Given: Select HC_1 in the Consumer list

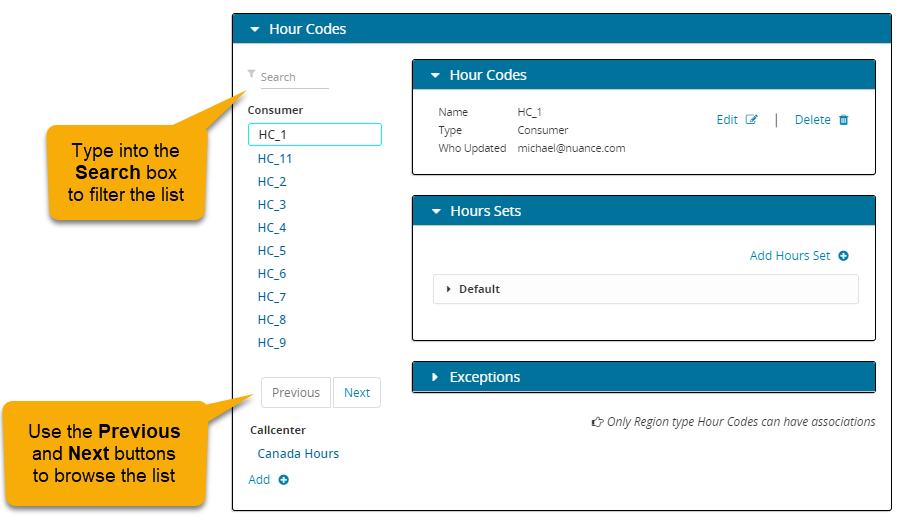Looking at the screenshot, I should click(x=314, y=135).
